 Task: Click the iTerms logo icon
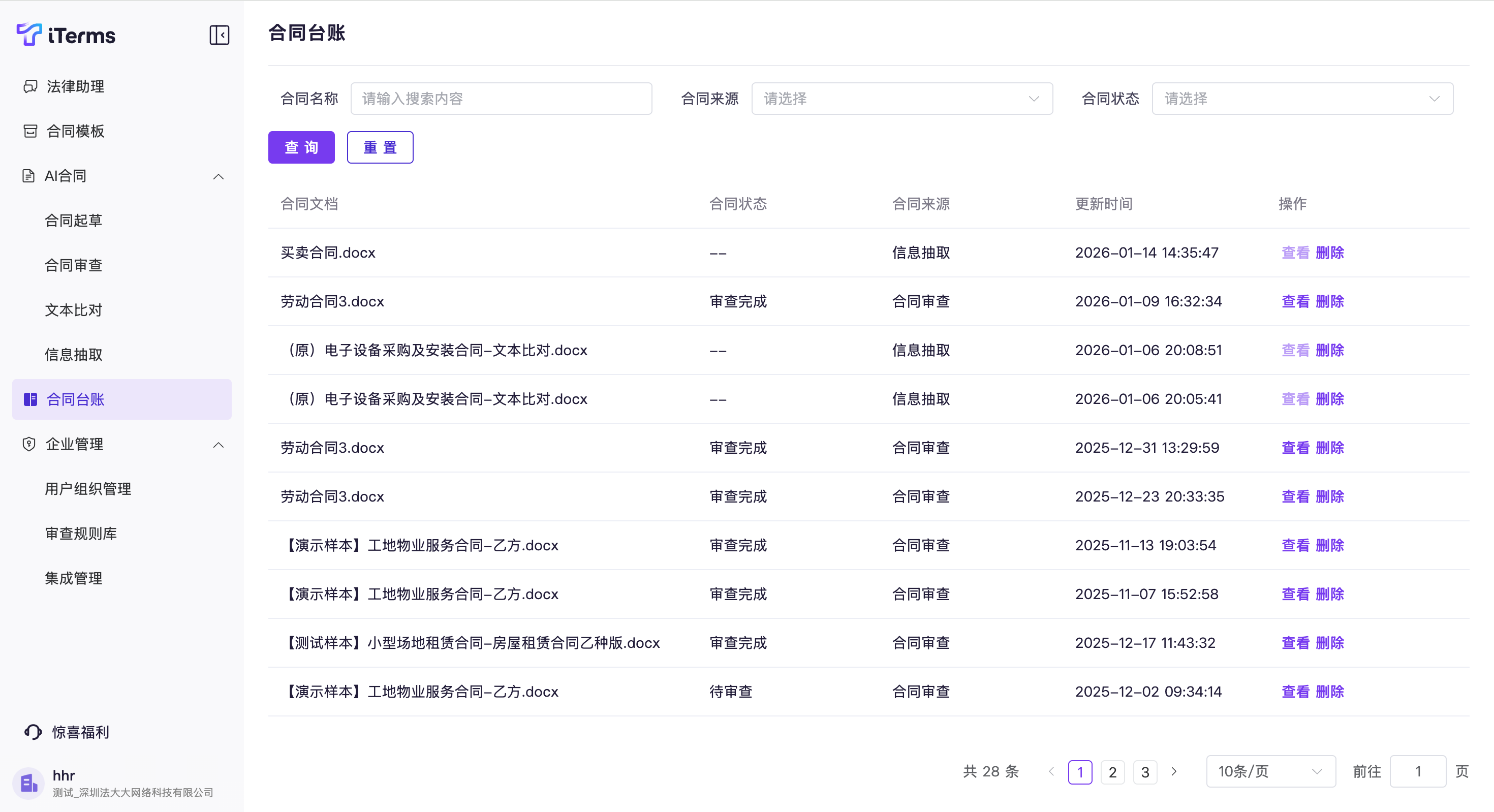pyautogui.click(x=29, y=34)
